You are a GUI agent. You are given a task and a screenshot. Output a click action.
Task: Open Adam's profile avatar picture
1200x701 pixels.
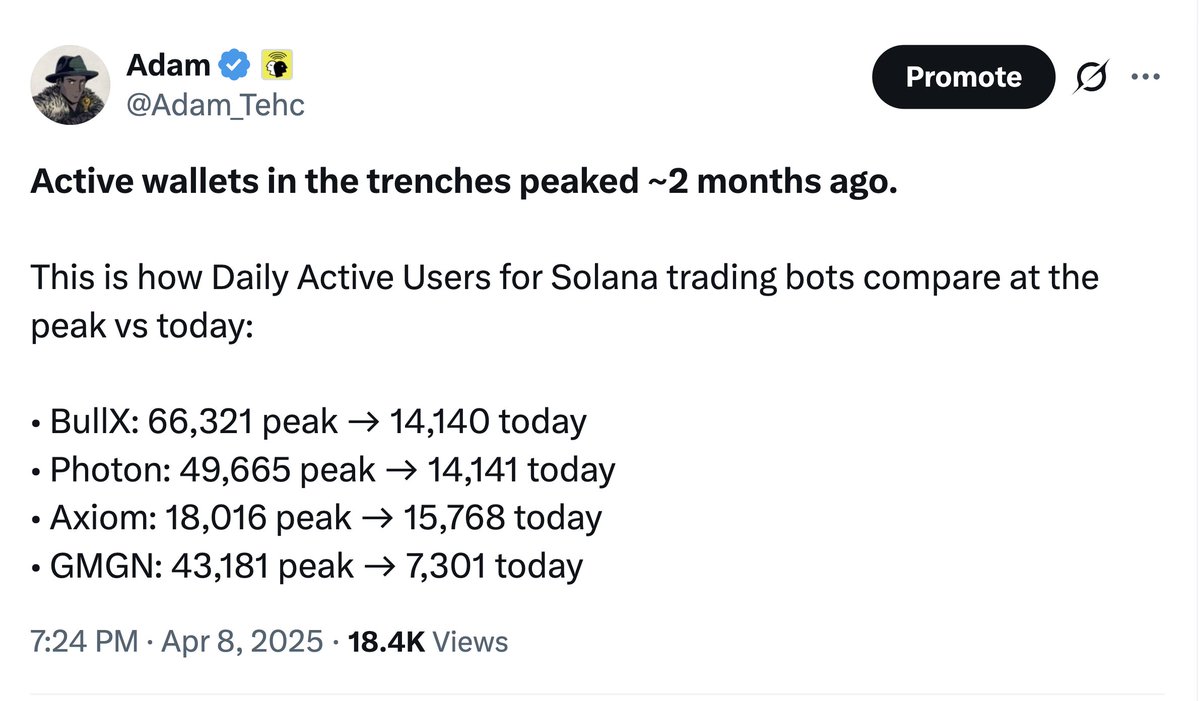[x=69, y=85]
